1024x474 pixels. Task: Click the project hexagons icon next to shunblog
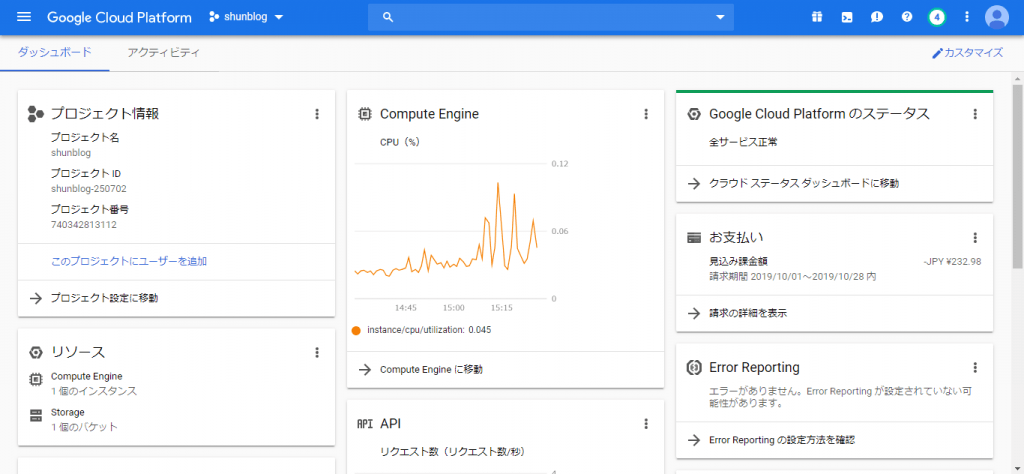click(213, 17)
